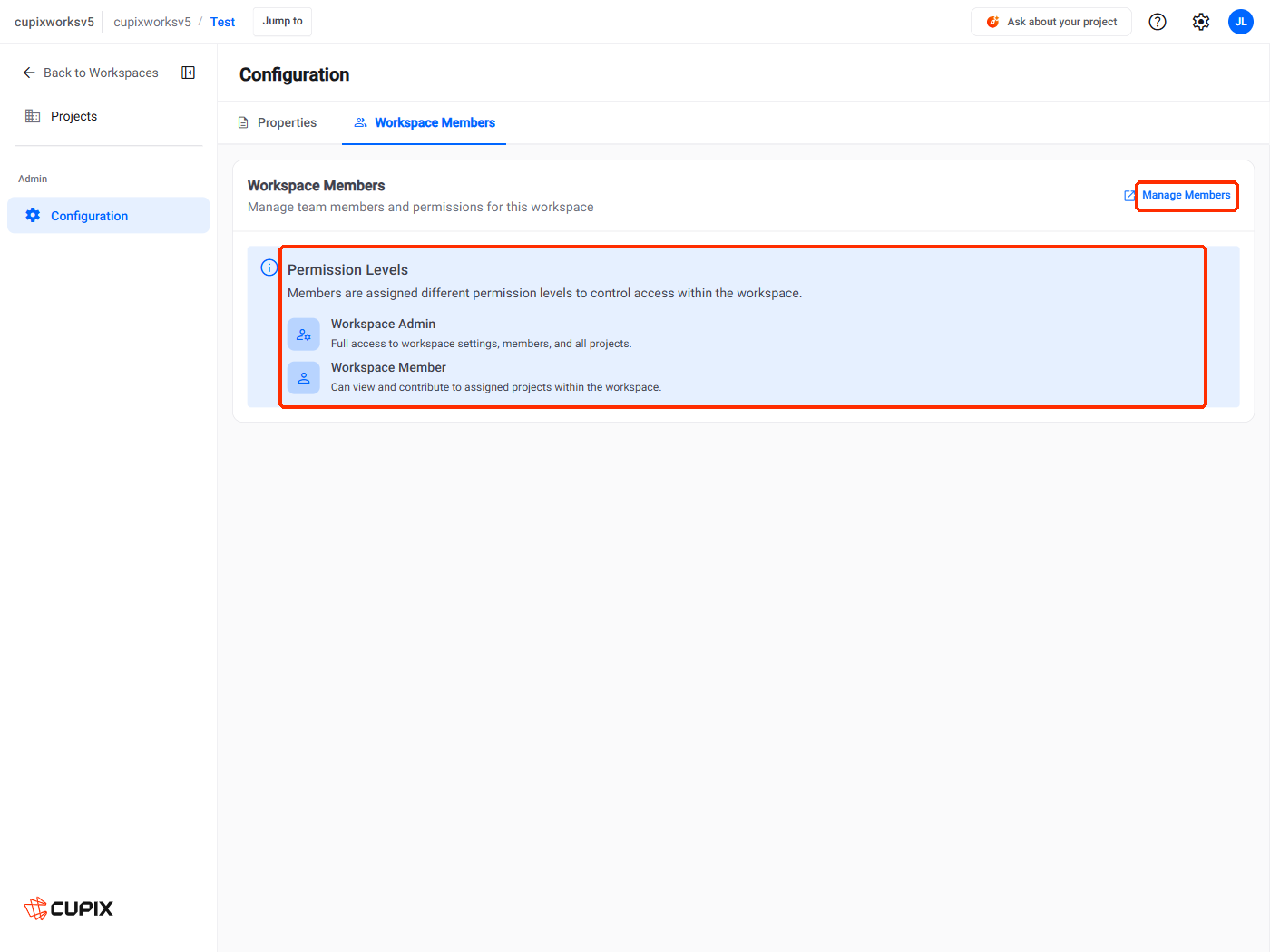The width and height of the screenshot is (1270, 952).
Task: Click the Projects building icon
Action: click(x=33, y=116)
